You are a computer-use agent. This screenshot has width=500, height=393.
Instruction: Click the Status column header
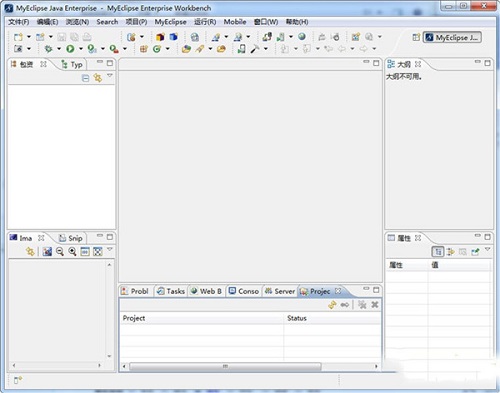click(332, 318)
